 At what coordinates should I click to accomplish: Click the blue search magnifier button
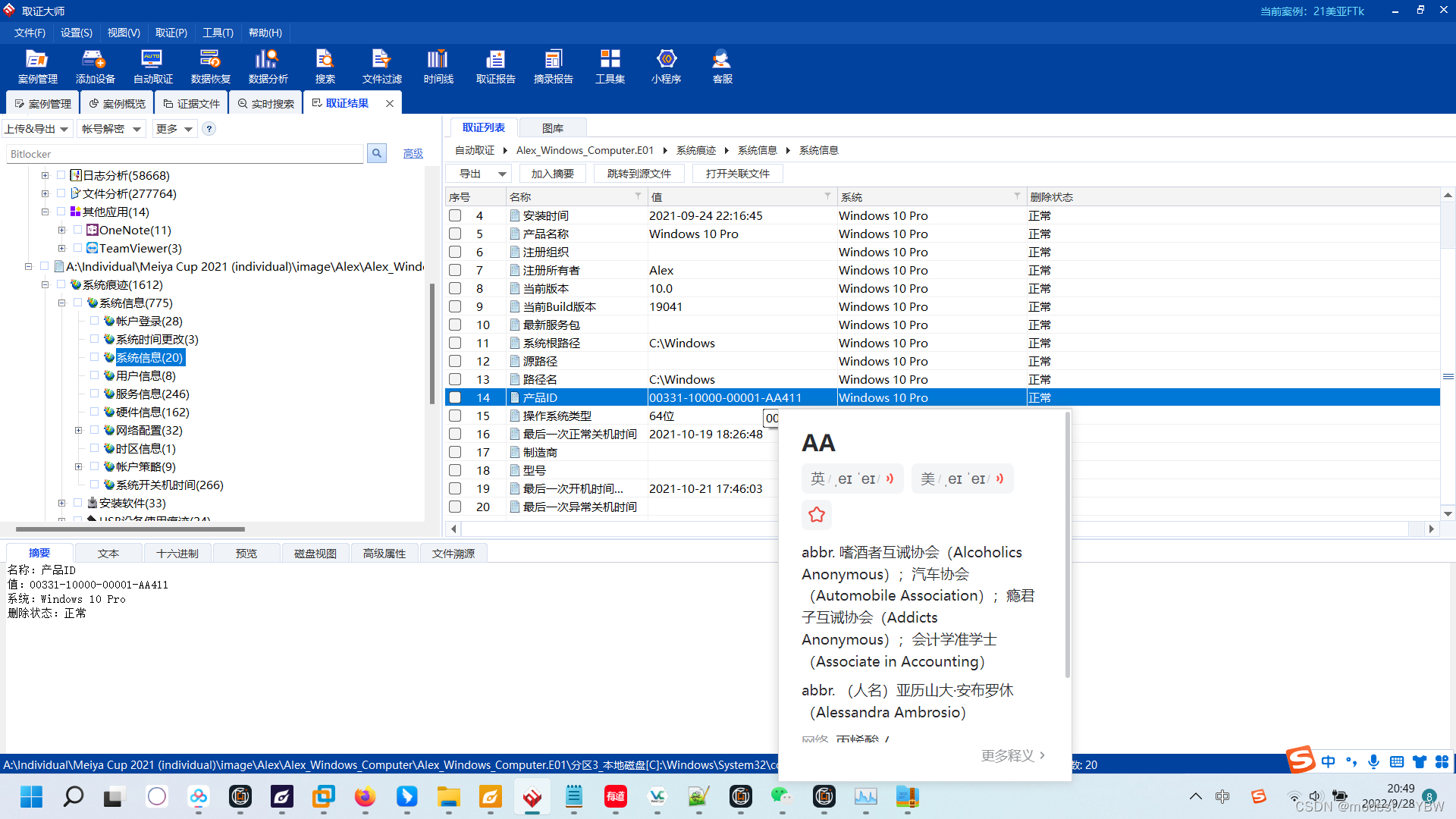coord(376,154)
